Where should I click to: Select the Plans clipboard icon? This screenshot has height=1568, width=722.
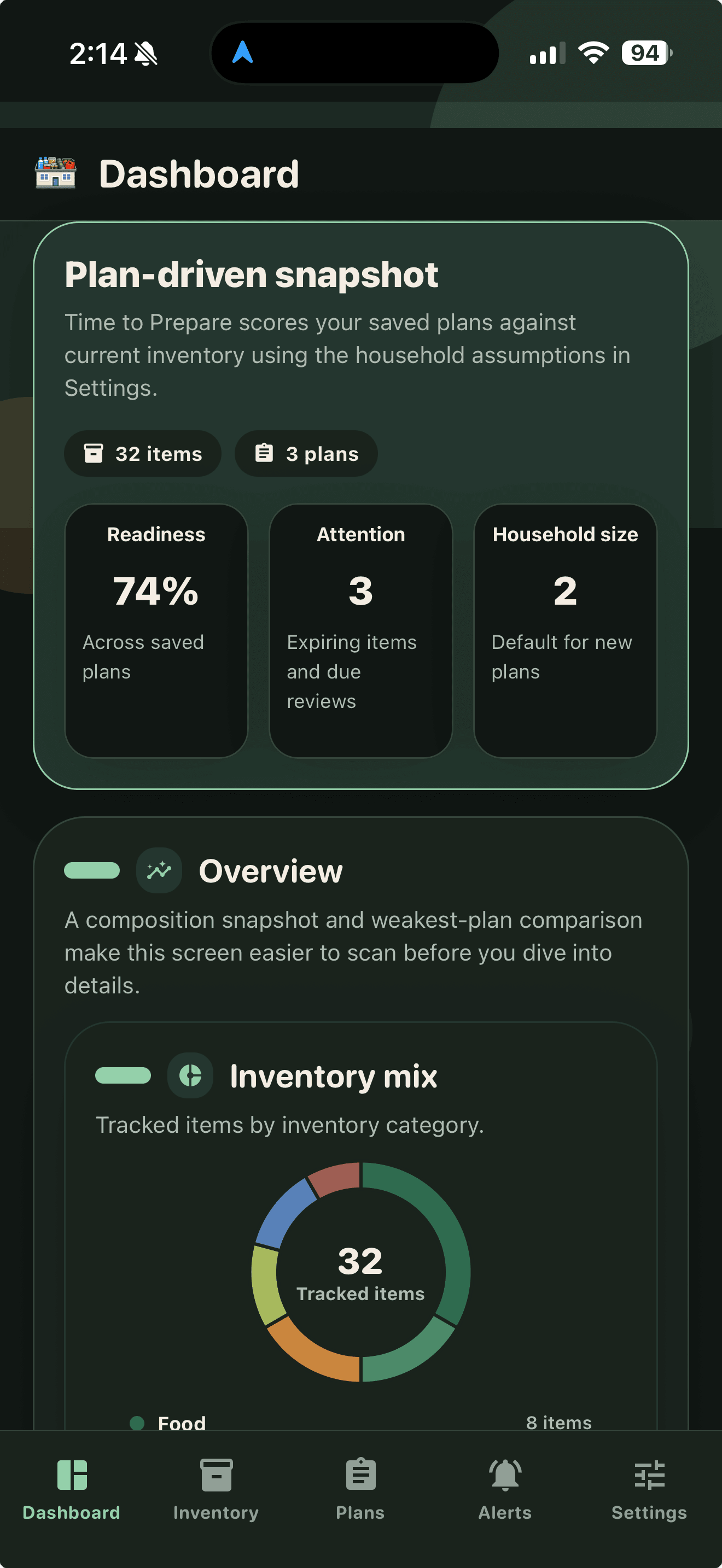[x=360, y=1479]
